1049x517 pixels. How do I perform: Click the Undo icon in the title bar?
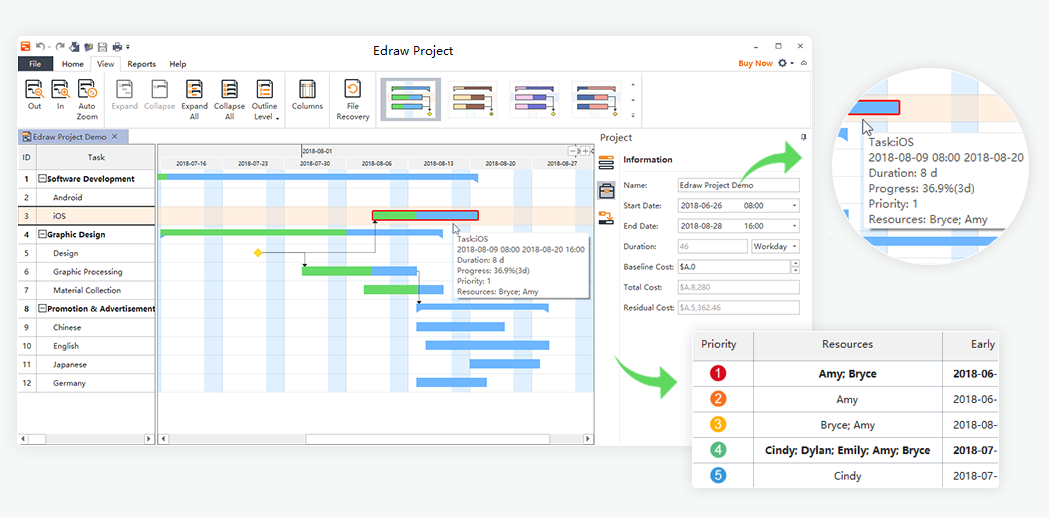(40, 47)
